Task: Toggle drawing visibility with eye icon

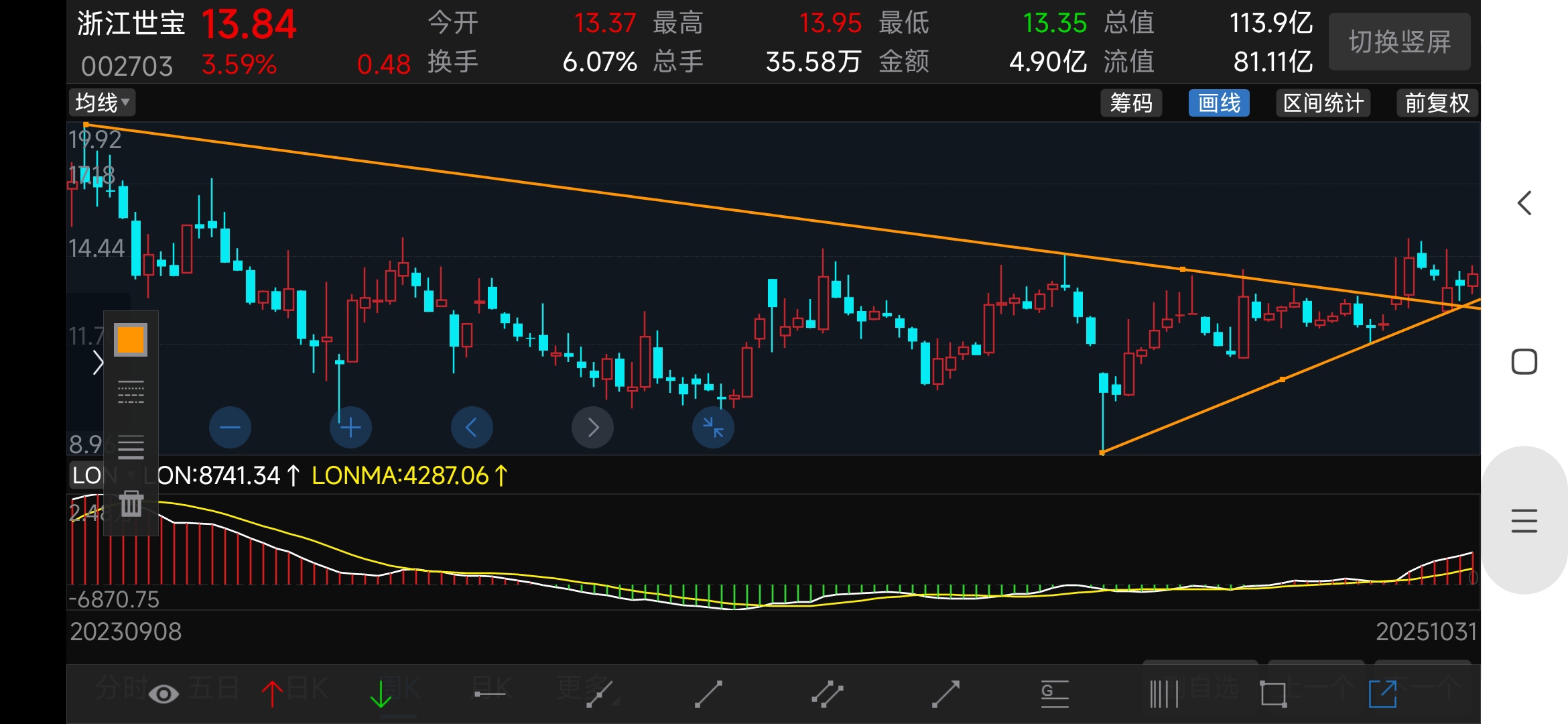Action: click(x=164, y=694)
